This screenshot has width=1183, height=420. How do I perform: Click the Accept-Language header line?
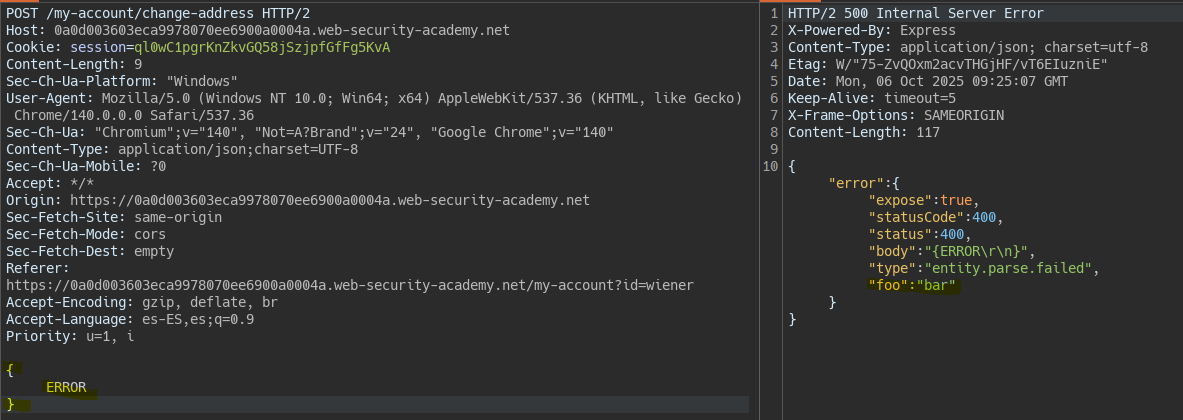(130, 319)
